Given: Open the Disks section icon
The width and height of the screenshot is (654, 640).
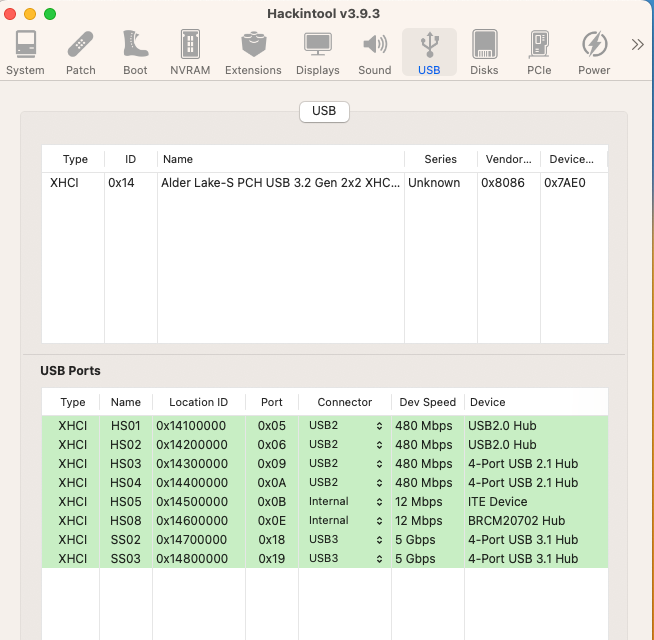Looking at the screenshot, I should (x=484, y=52).
